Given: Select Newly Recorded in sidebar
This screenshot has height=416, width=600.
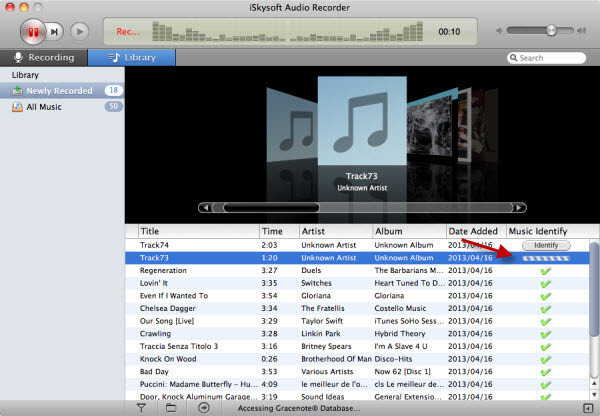Looking at the screenshot, I should tap(62, 91).
